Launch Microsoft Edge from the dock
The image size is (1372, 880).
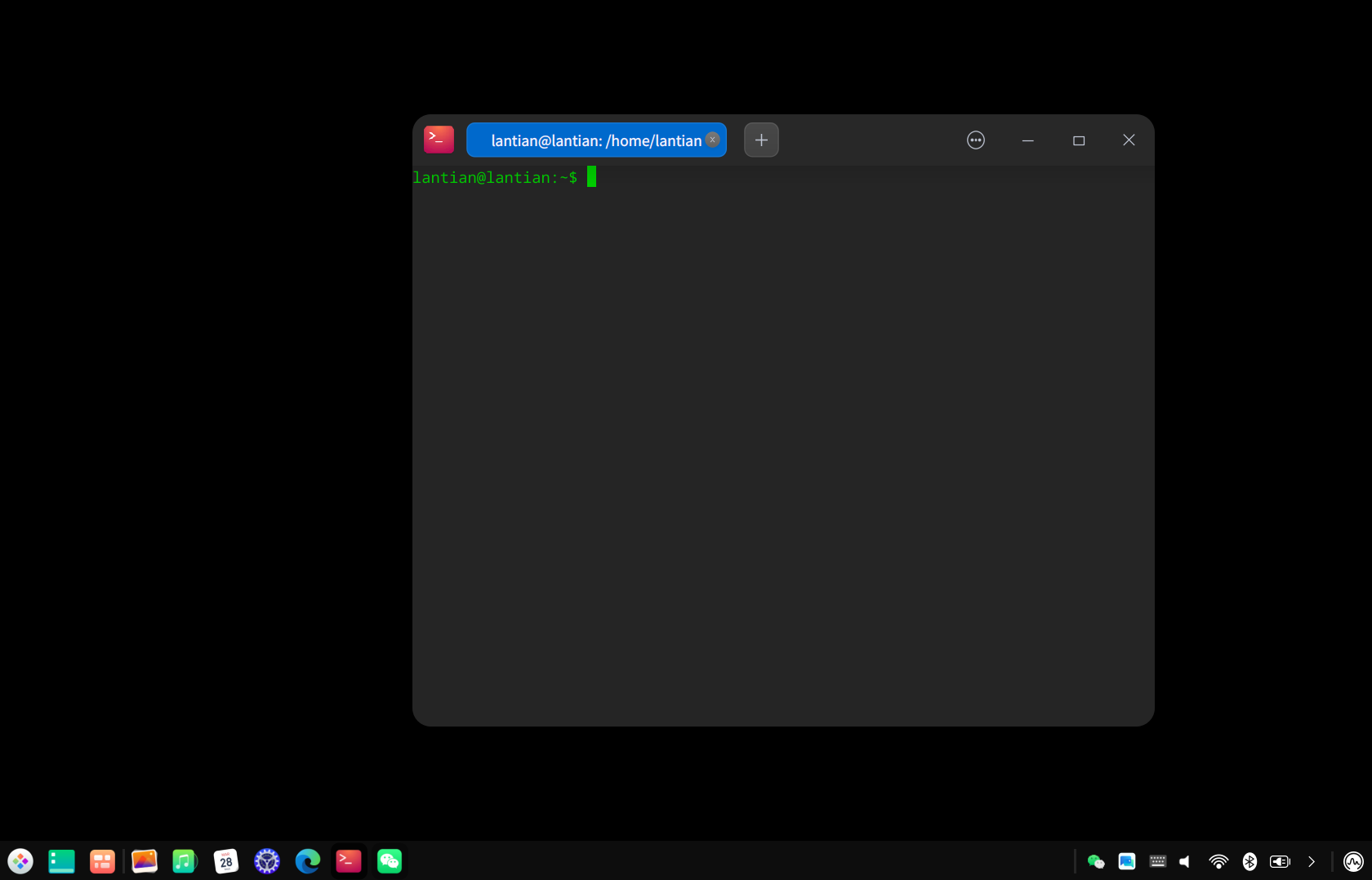click(308, 861)
